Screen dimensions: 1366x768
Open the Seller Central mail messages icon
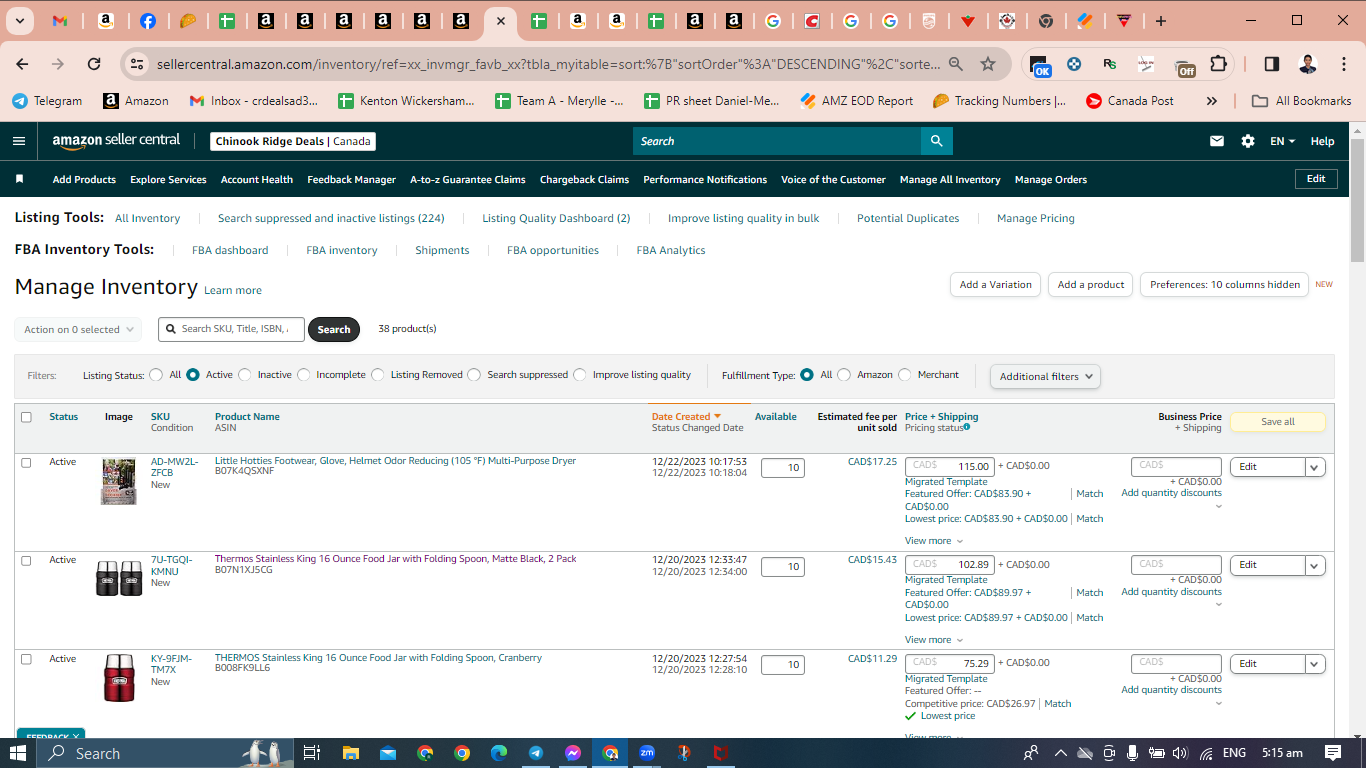tap(1217, 141)
